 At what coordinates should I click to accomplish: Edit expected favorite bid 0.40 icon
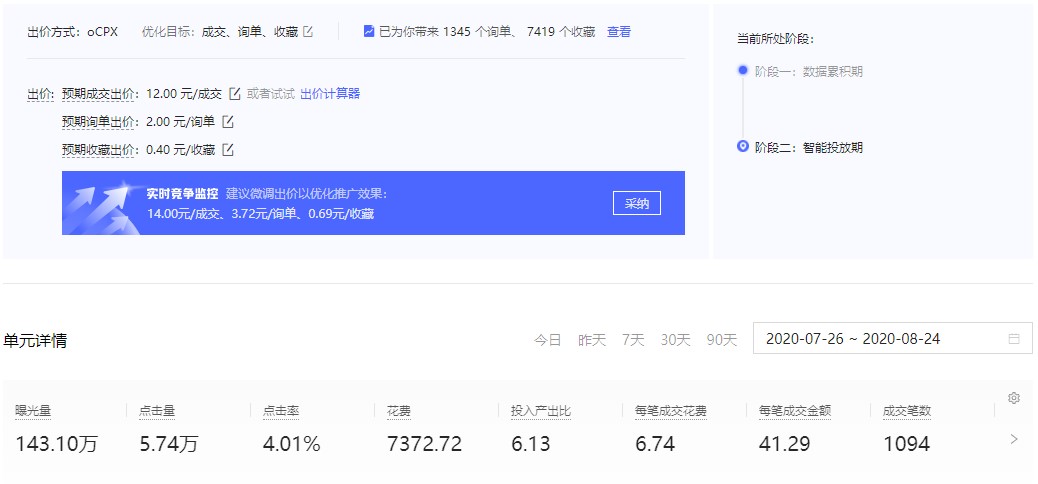tap(228, 150)
